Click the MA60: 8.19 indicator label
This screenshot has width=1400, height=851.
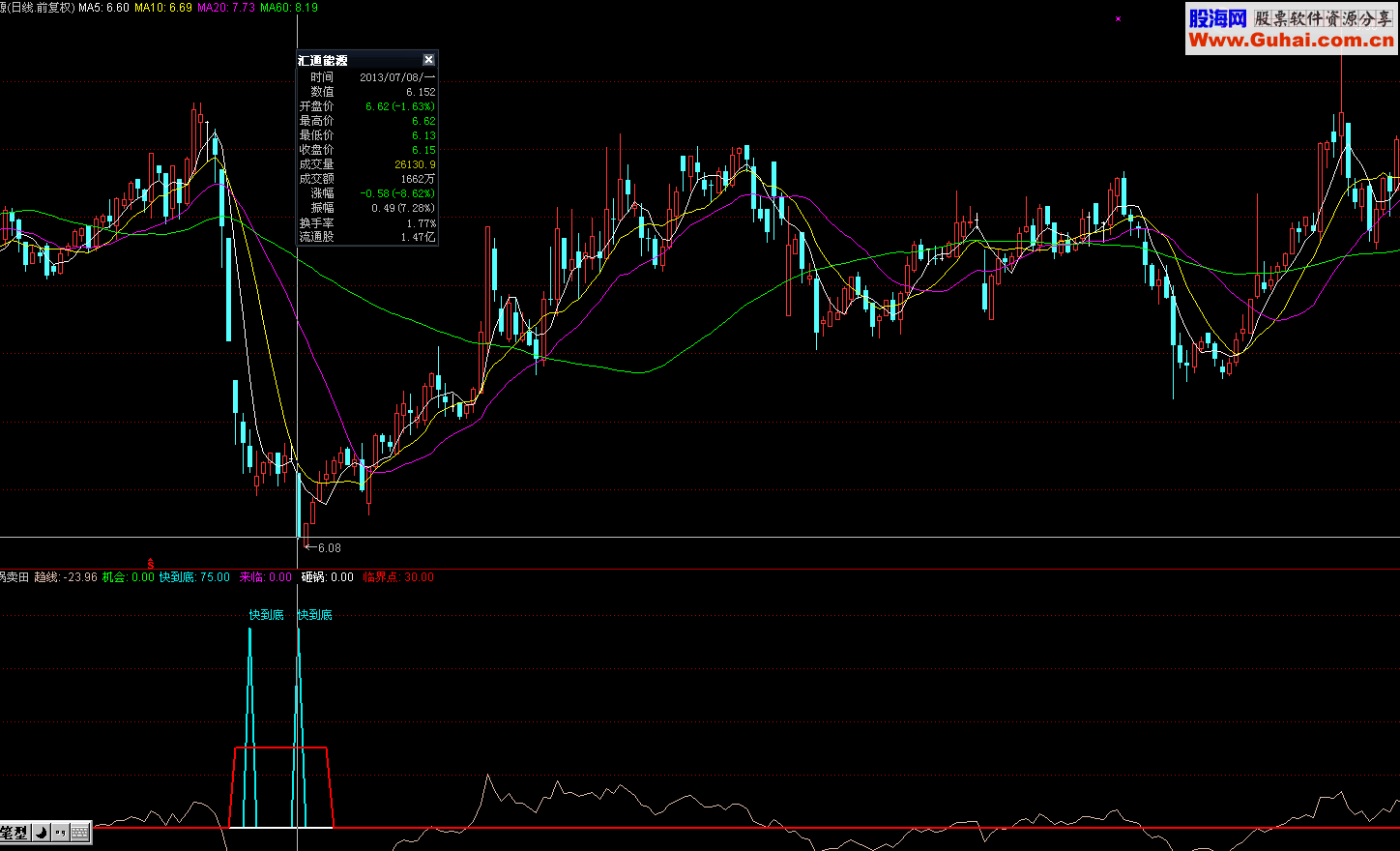pos(289,8)
